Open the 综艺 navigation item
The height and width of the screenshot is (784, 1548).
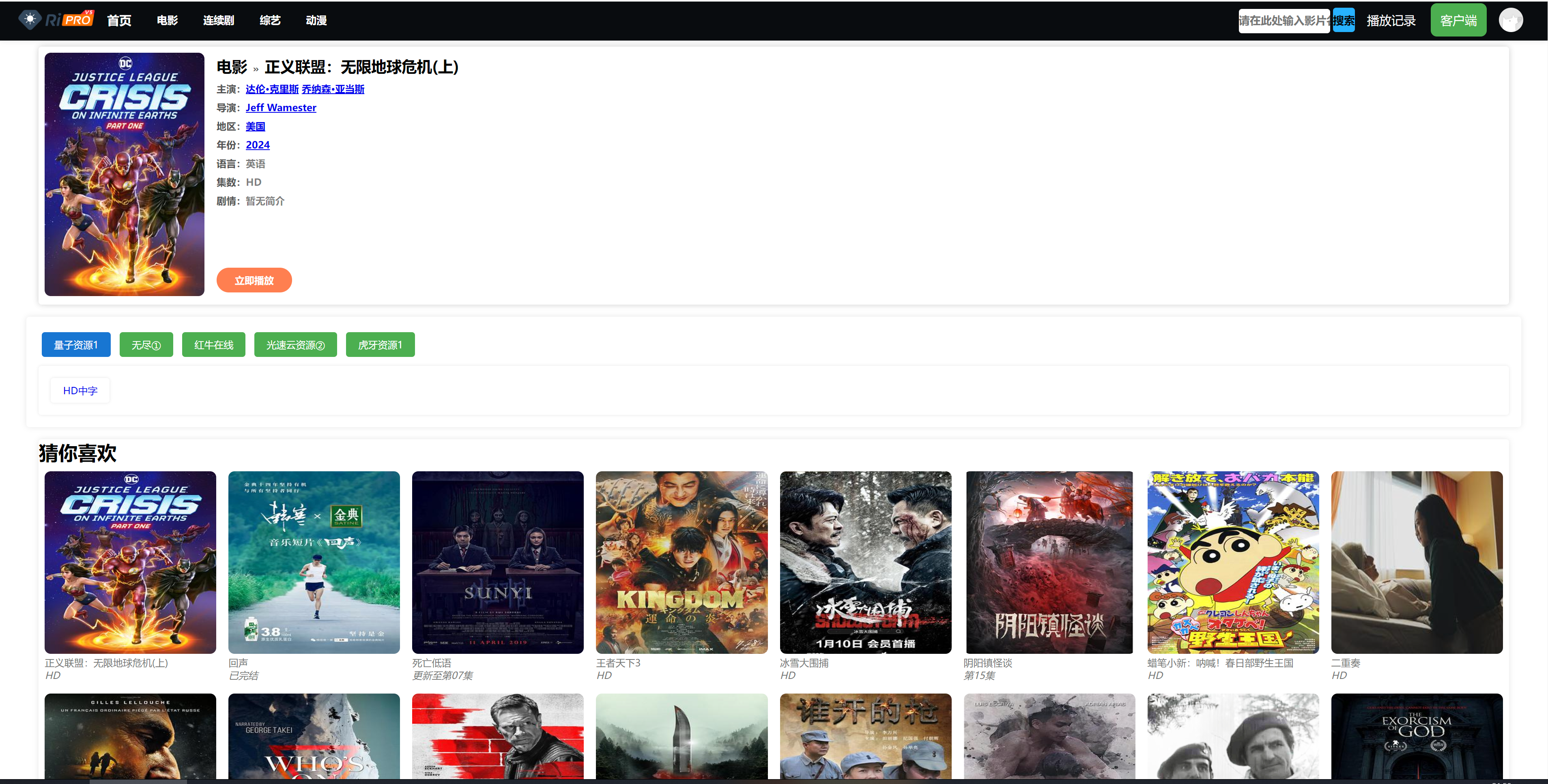point(270,20)
